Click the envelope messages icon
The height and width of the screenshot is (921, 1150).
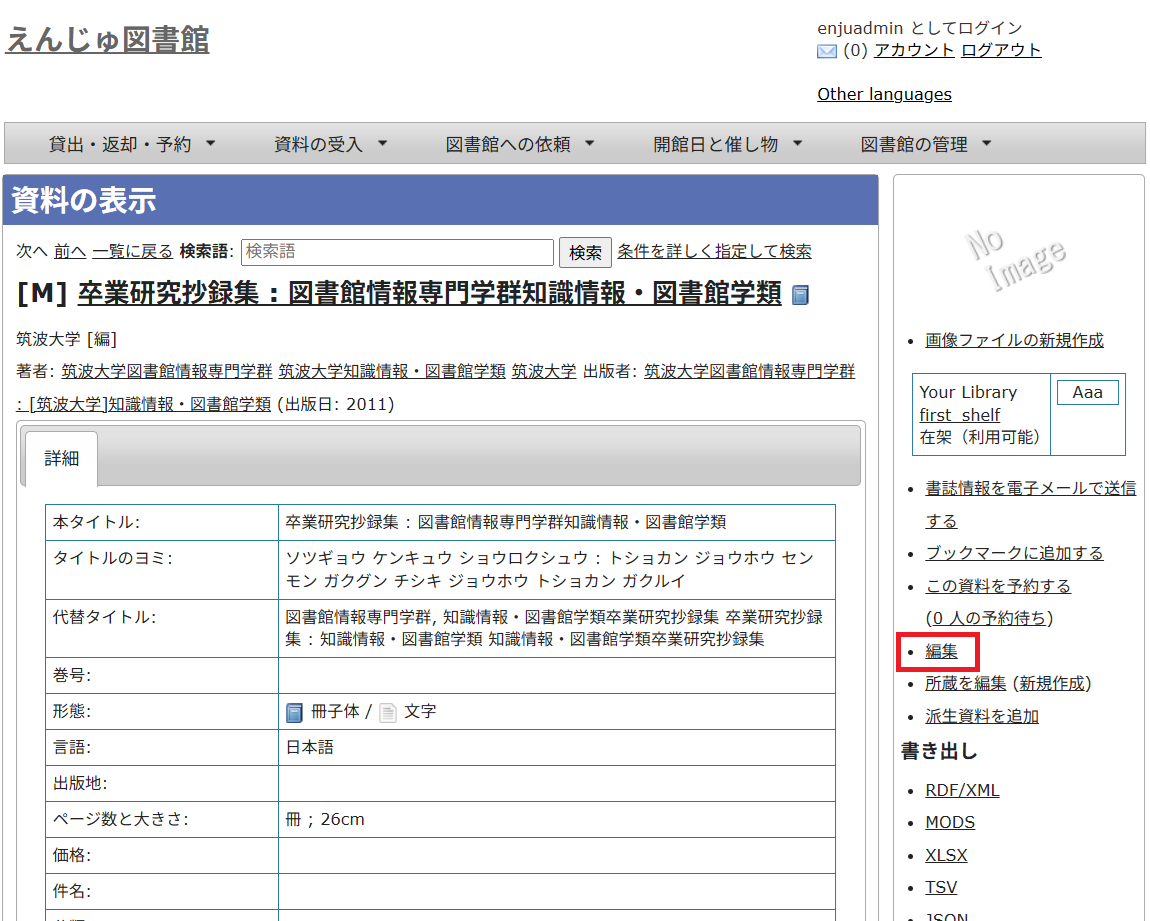[827, 51]
